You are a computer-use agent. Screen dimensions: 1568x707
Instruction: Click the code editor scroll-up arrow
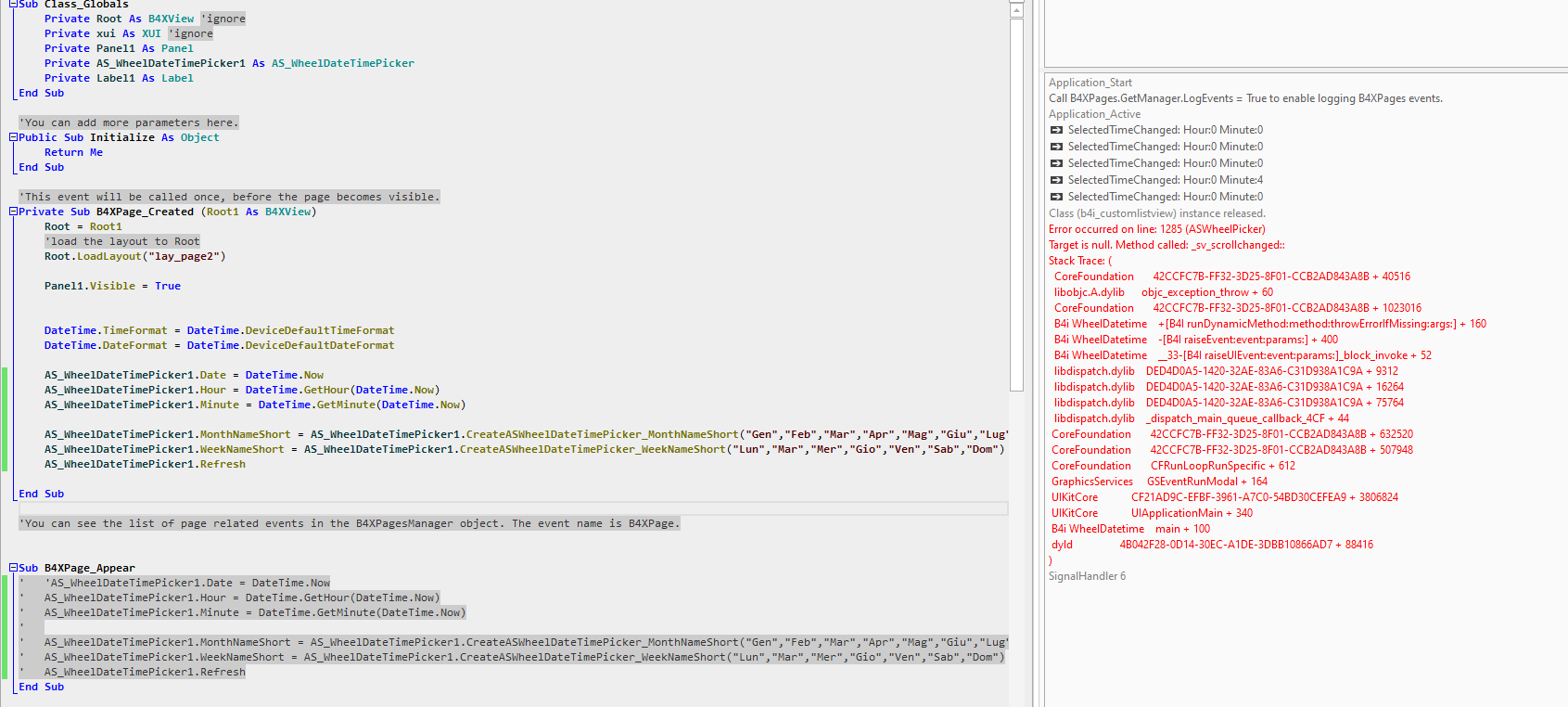[1016, 9]
